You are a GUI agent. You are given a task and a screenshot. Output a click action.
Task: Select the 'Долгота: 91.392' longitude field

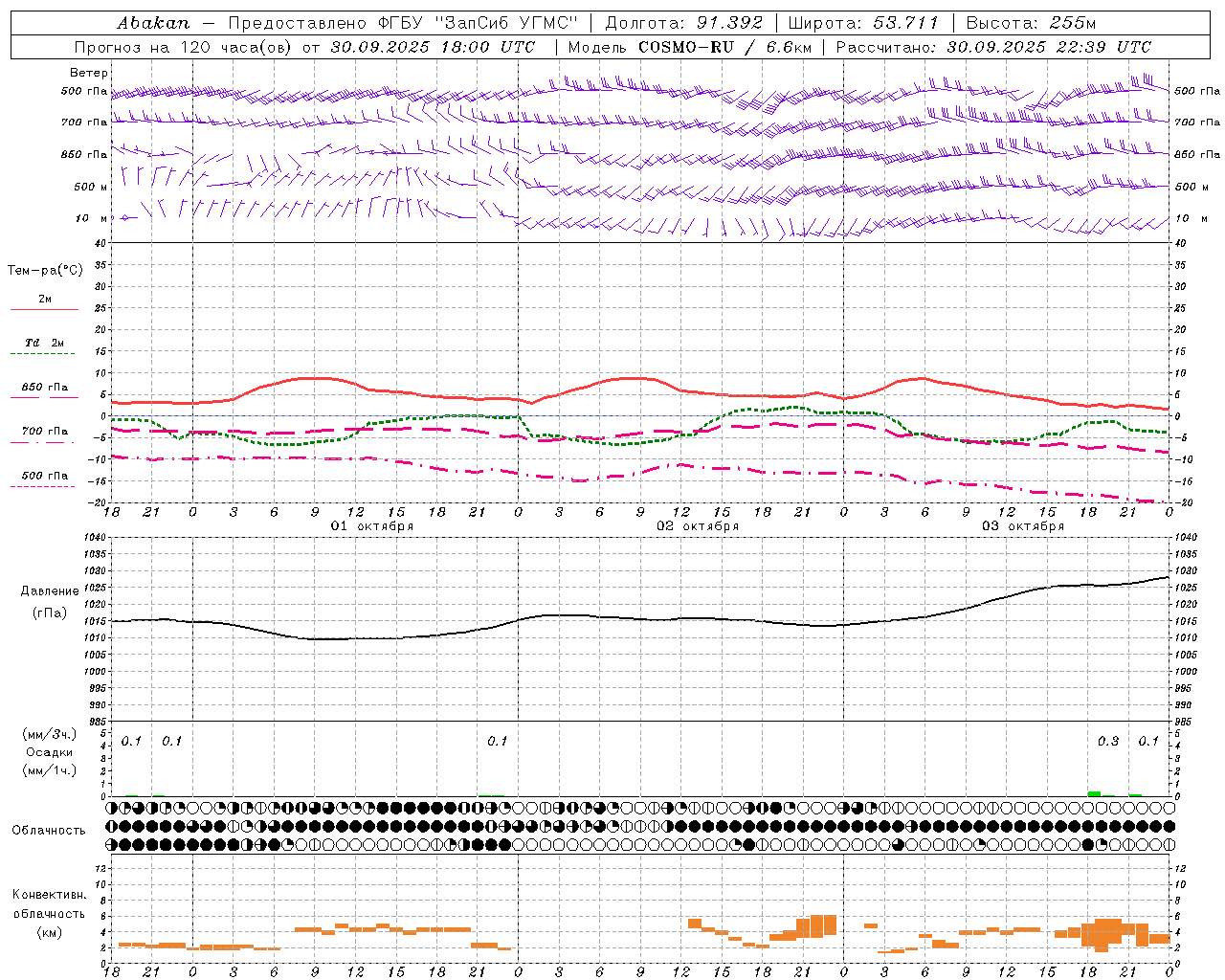coord(684,23)
